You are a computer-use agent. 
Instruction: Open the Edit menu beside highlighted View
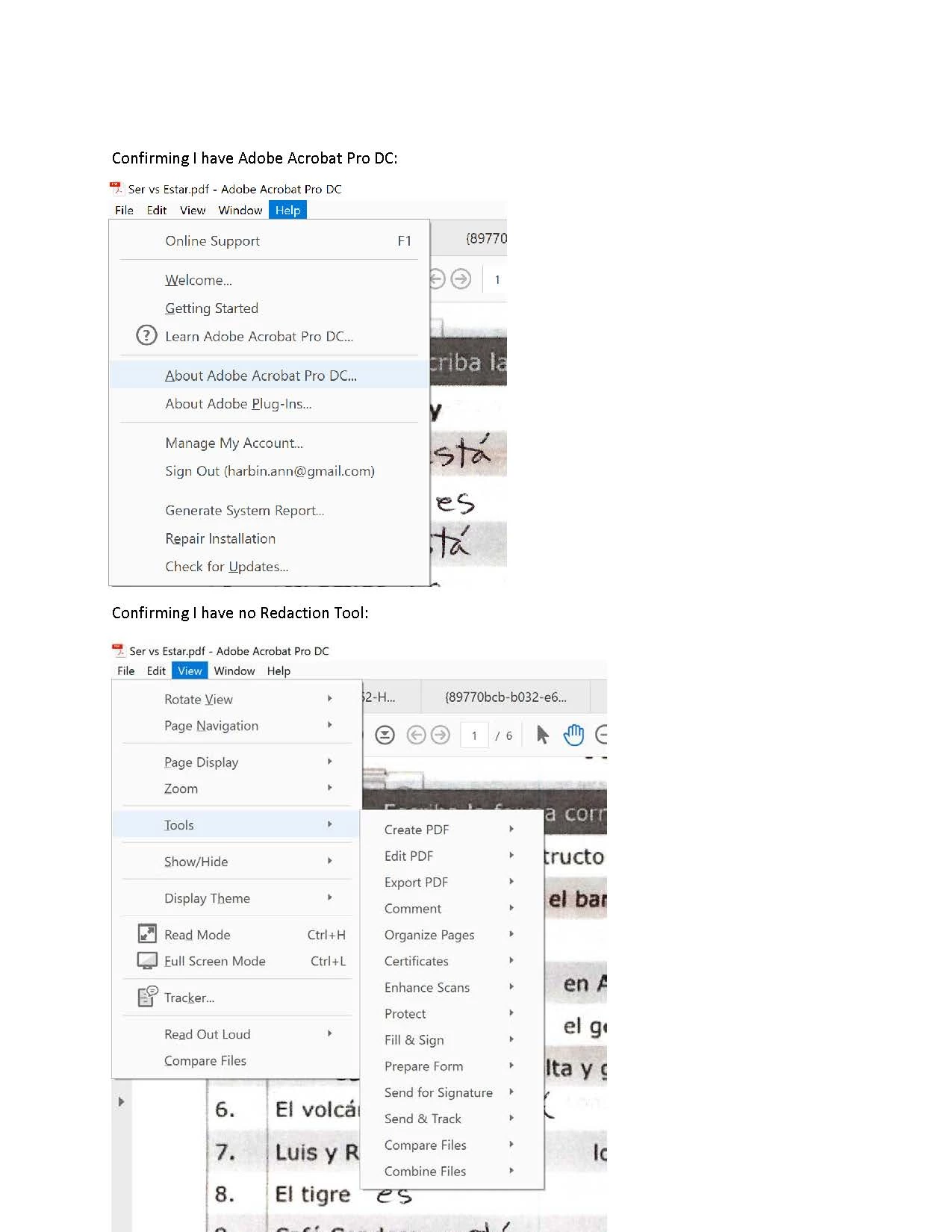point(156,671)
